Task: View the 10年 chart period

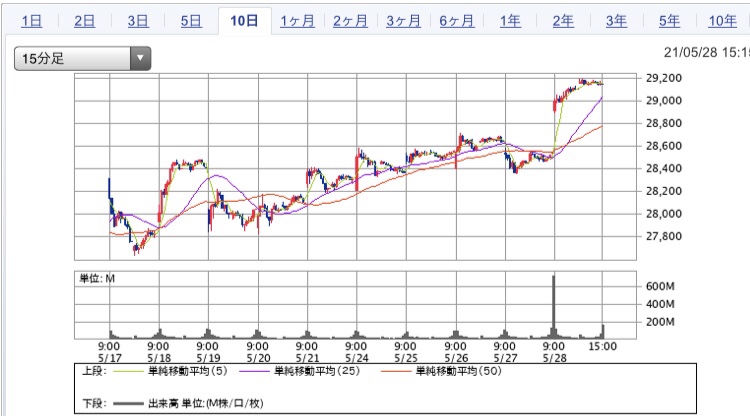Action: point(722,21)
